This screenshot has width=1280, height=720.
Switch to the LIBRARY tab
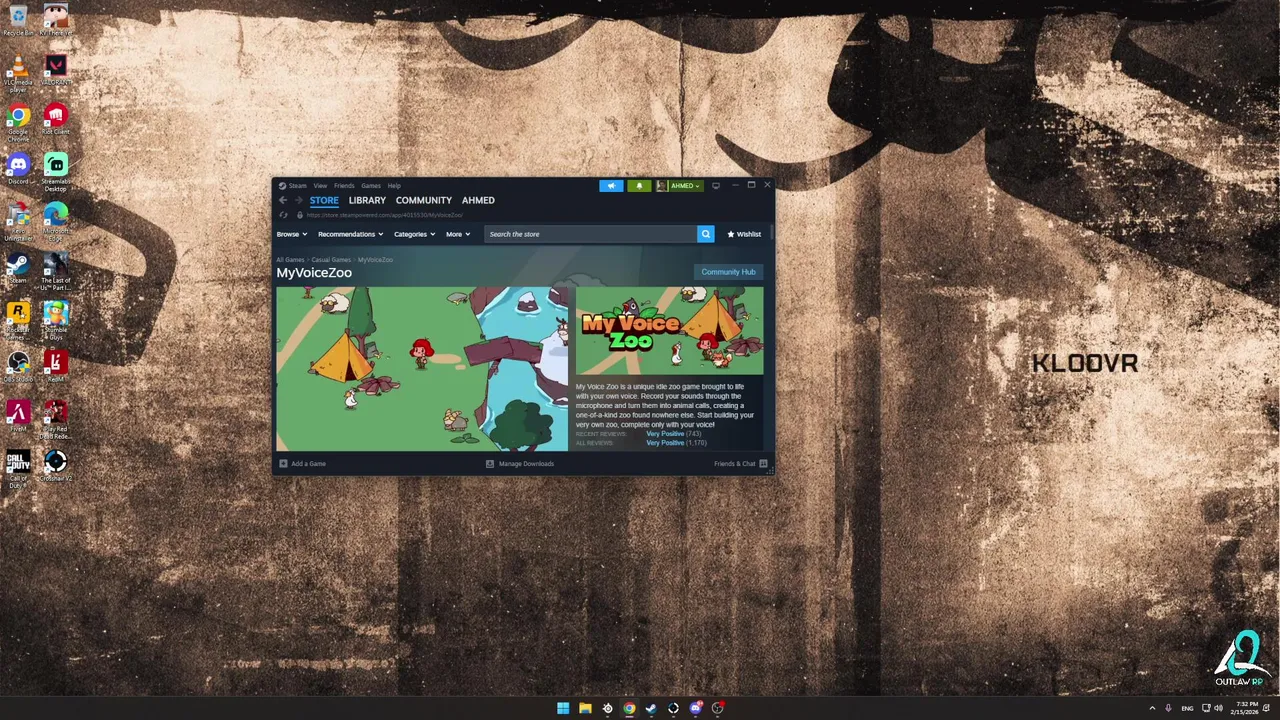[x=367, y=200]
